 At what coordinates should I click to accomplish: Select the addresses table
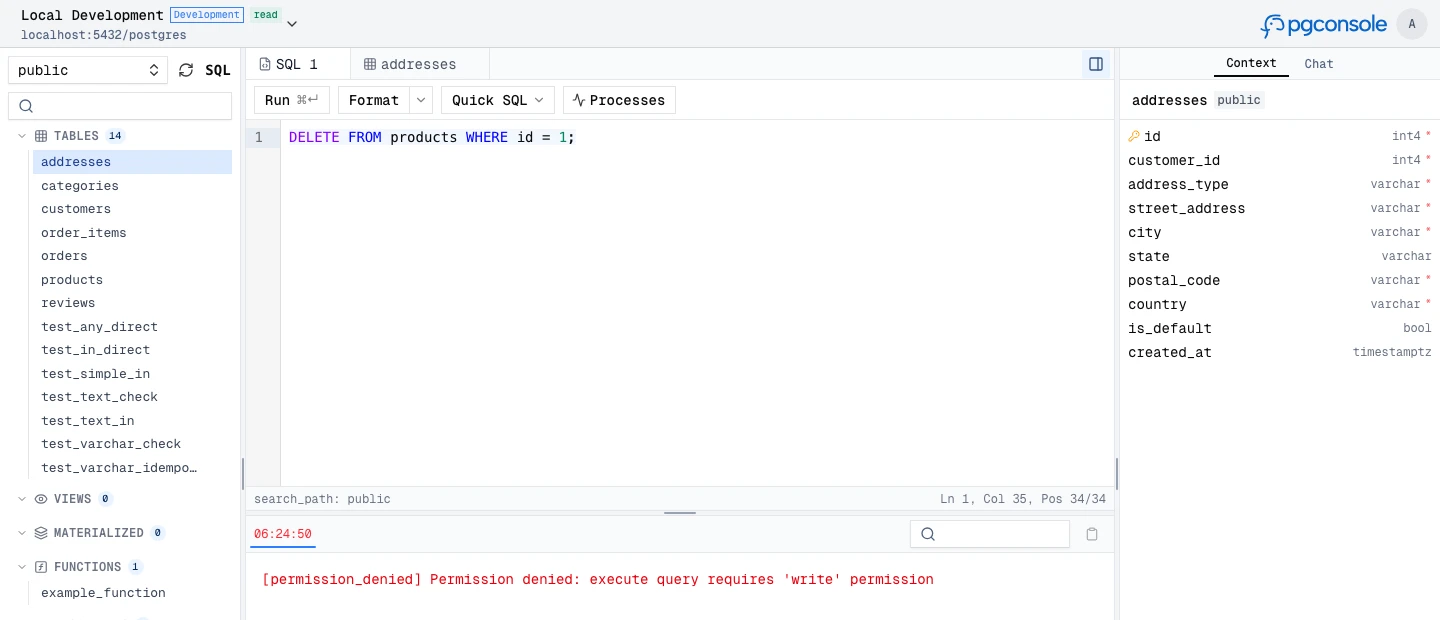[132, 162]
